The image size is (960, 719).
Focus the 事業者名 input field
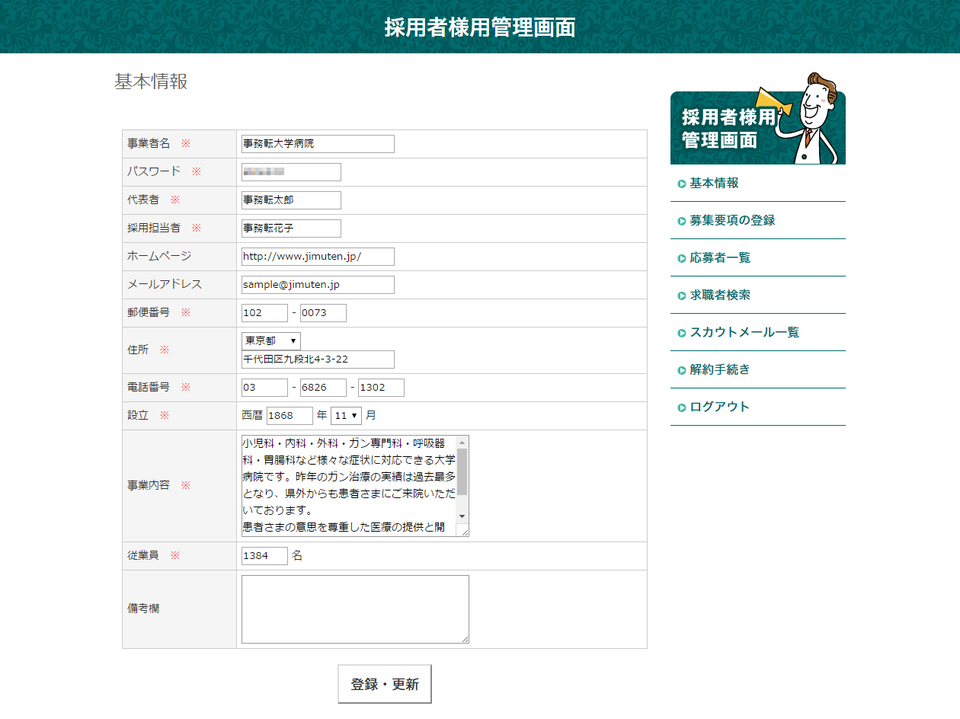318,144
